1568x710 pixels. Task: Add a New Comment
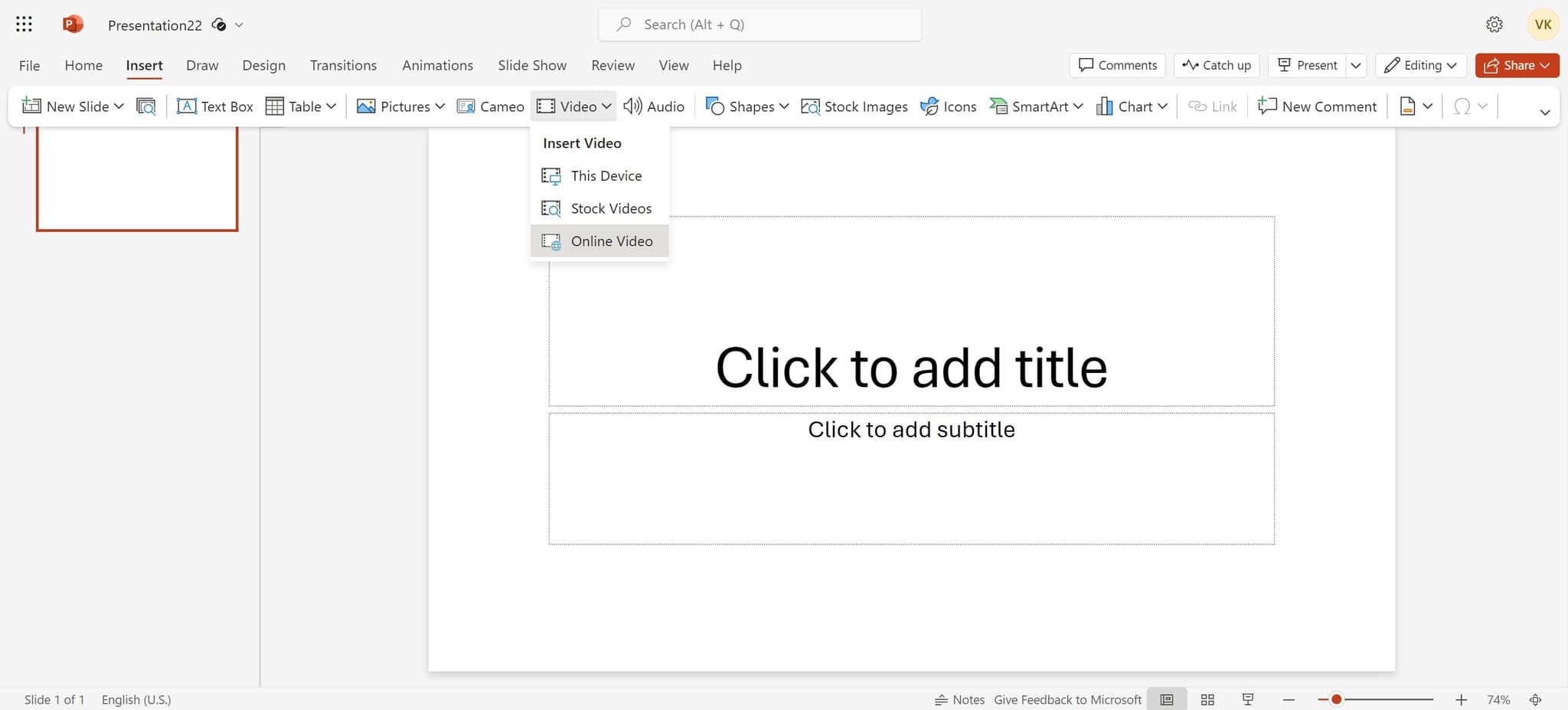1317,106
